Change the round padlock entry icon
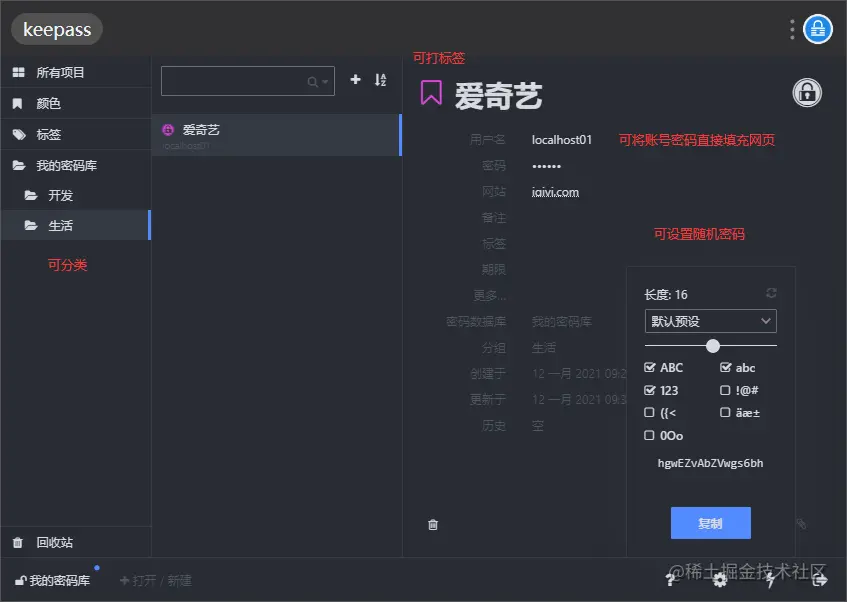The width and height of the screenshot is (847, 602). 807,93
